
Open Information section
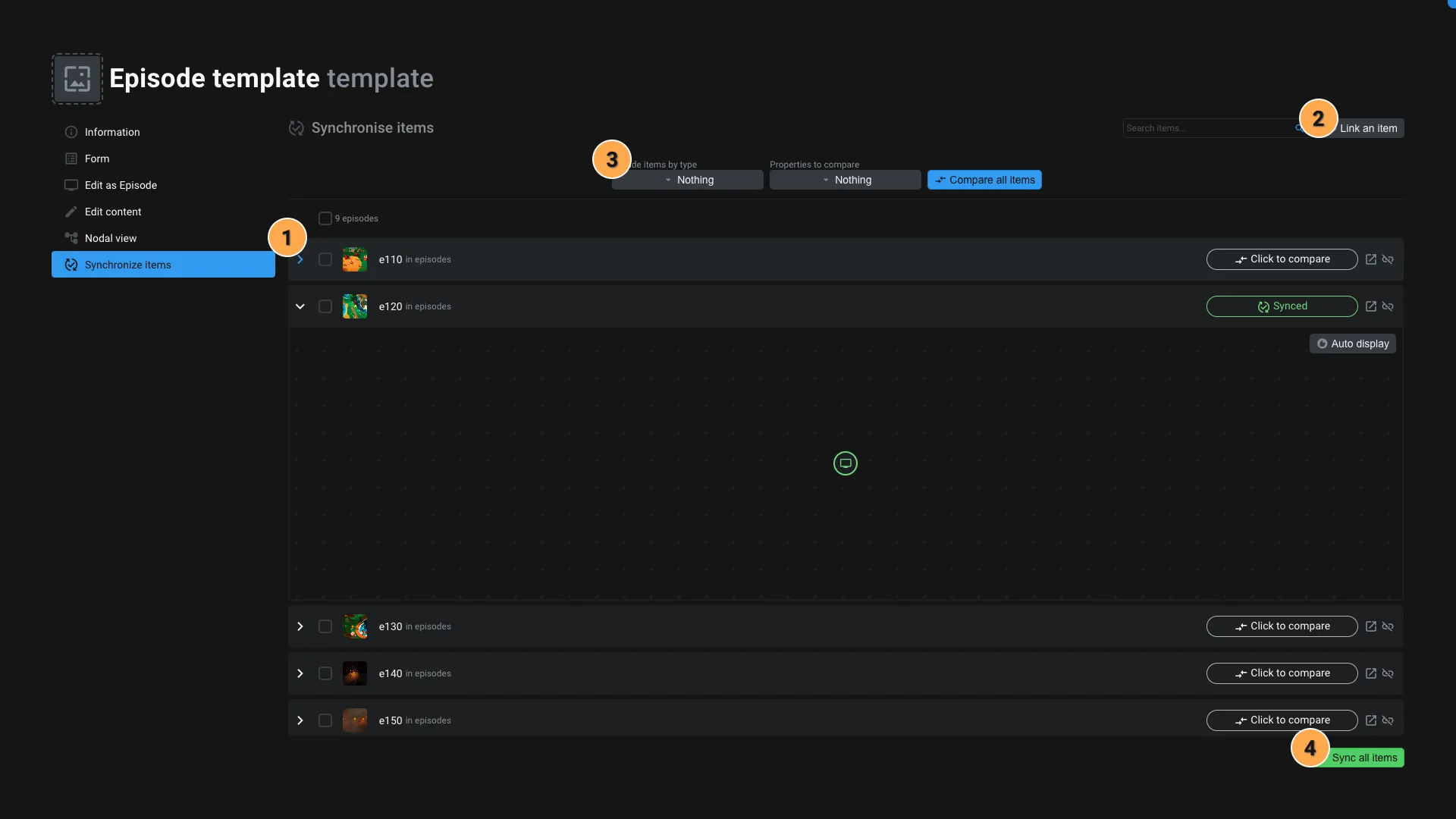[163, 132]
